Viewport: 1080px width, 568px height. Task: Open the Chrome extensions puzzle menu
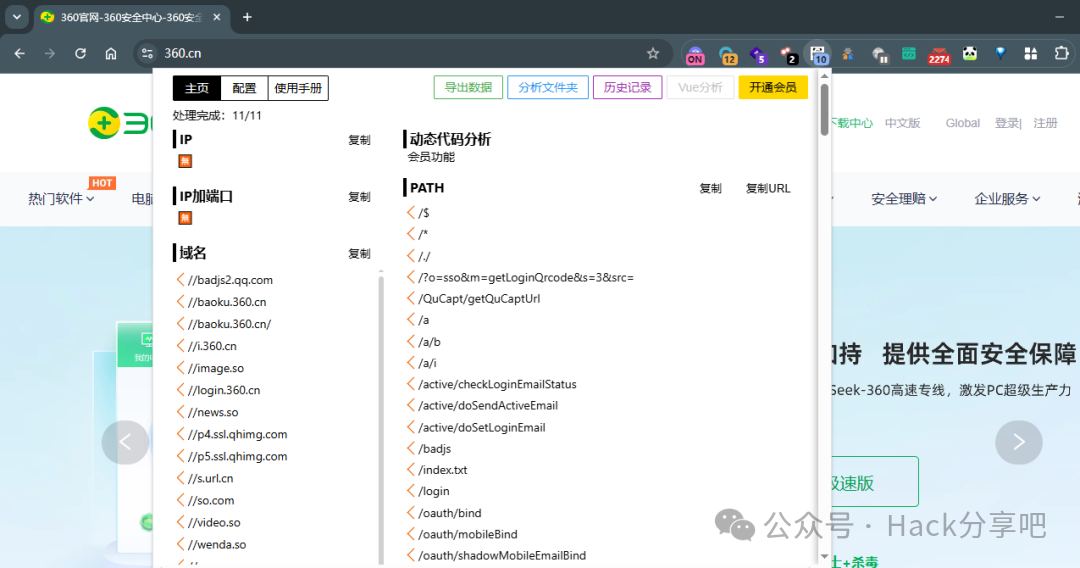pos(1061,53)
